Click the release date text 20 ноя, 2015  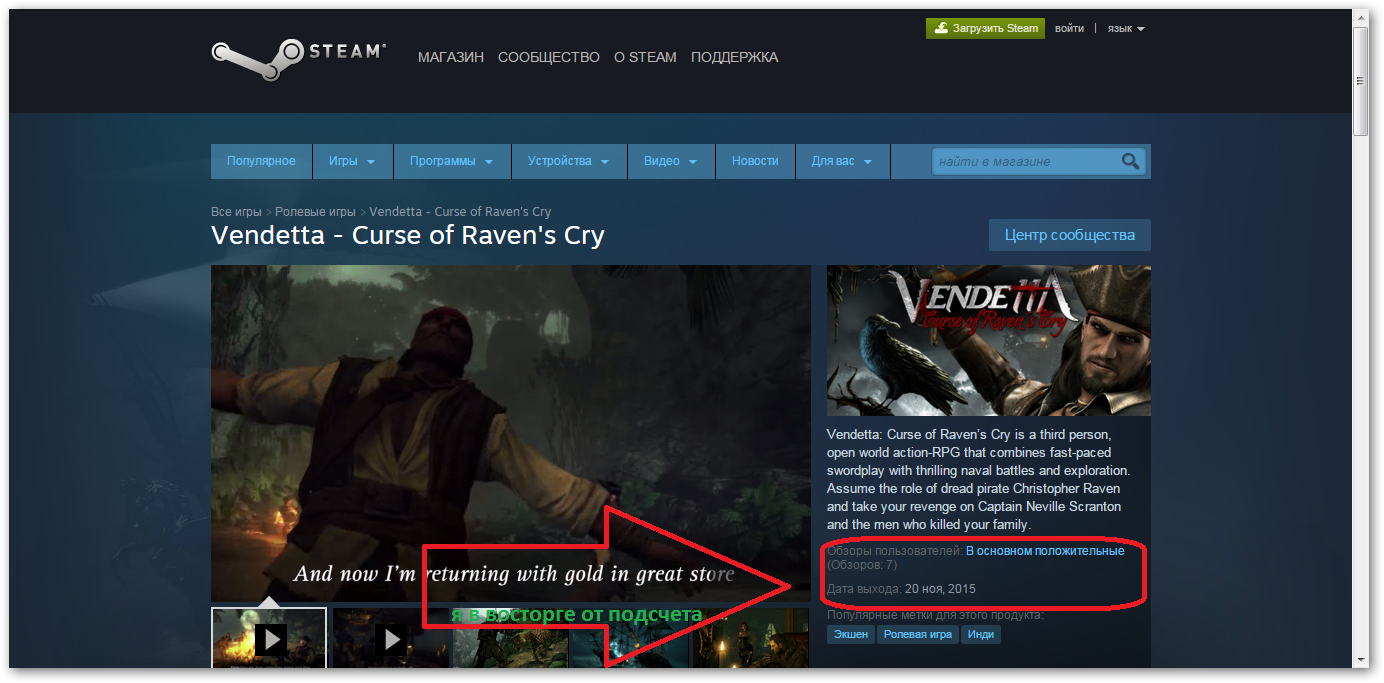940,588
